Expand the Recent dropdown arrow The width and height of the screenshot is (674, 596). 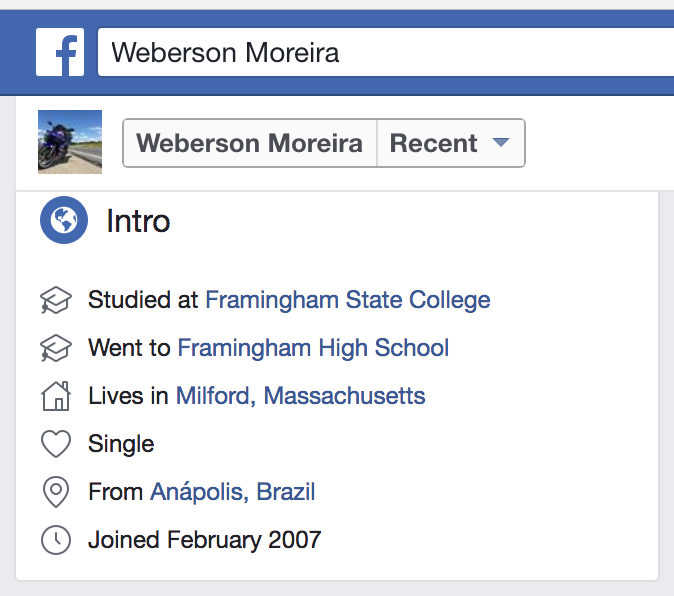pos(502,143)
